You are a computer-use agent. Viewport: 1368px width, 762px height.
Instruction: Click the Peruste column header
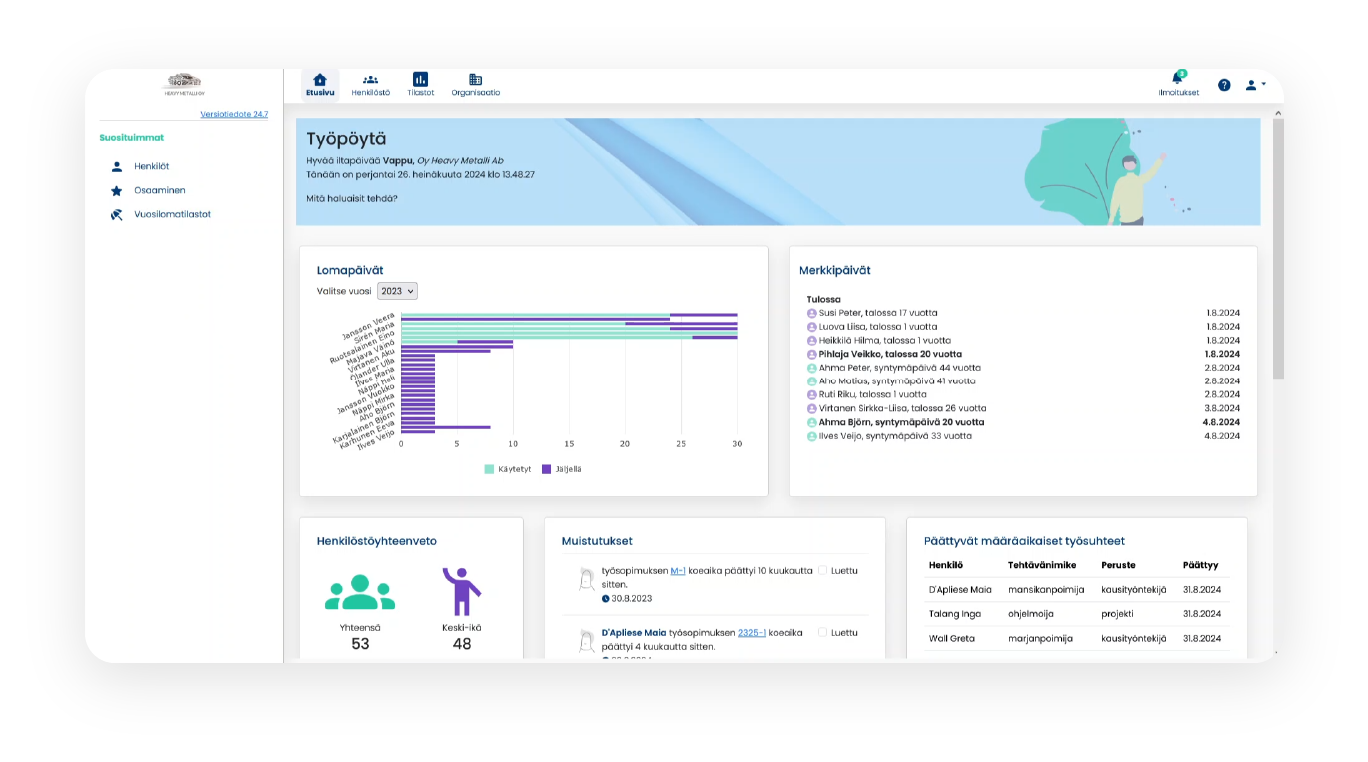(1118, 565)
